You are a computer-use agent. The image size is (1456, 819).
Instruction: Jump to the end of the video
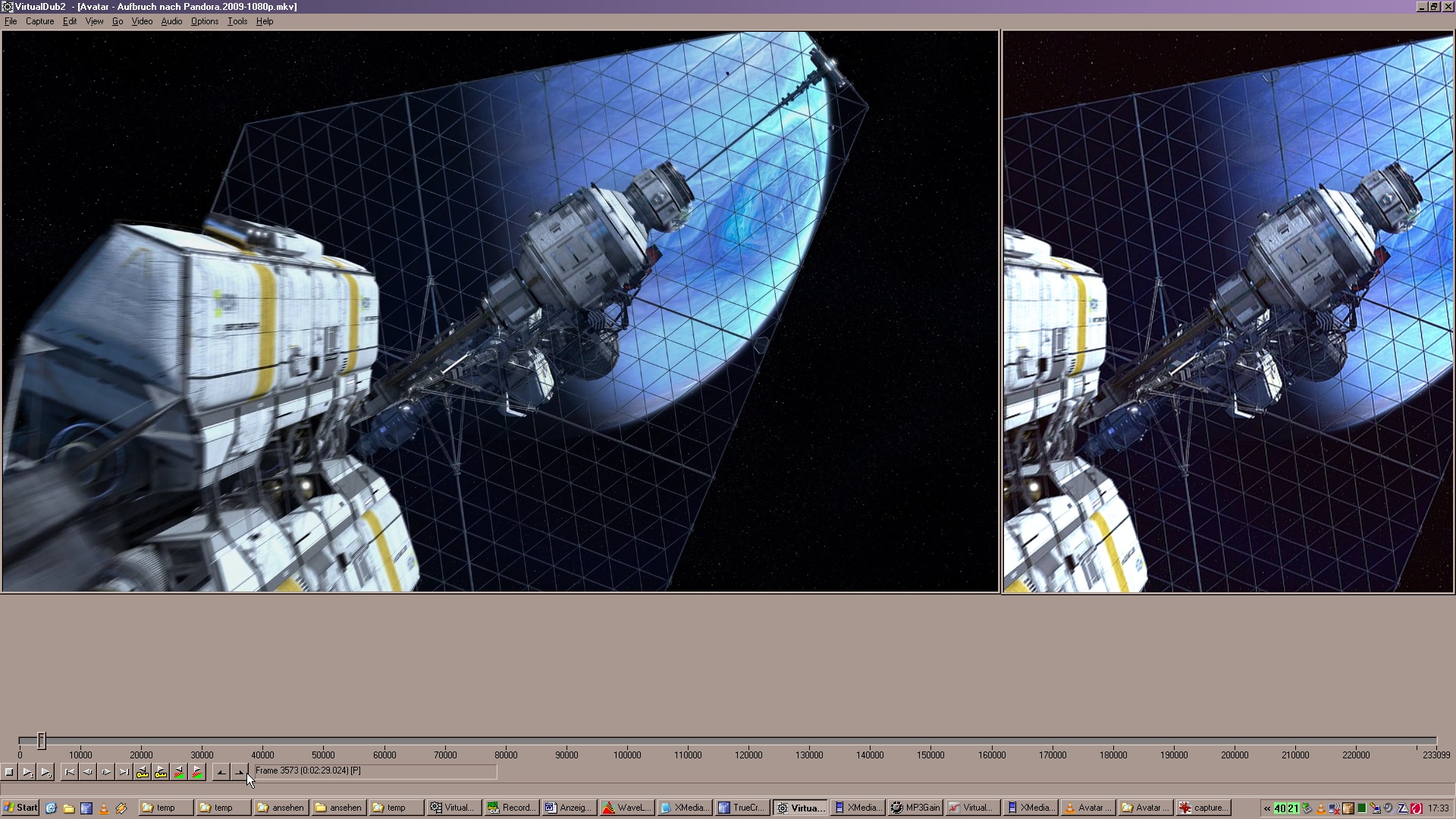[x=124, y=772]
